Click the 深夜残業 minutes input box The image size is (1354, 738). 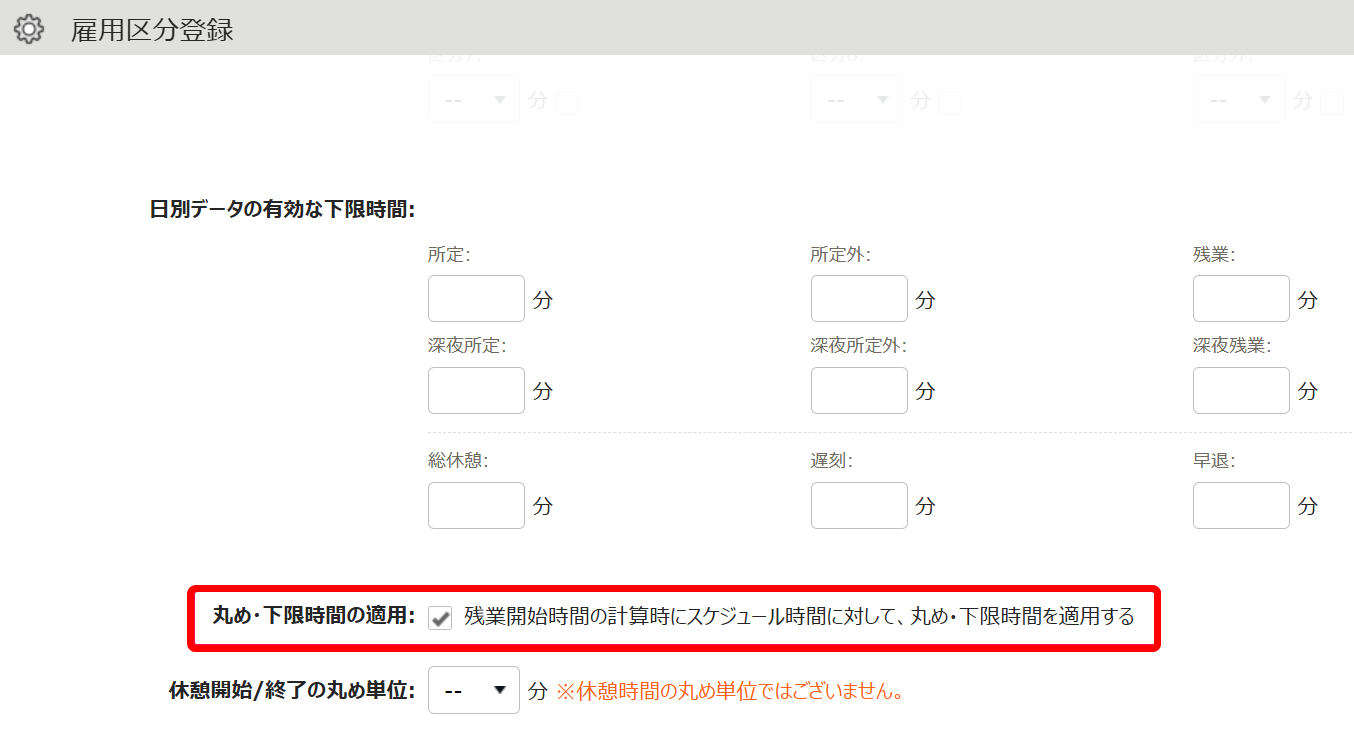point(1241,391)
